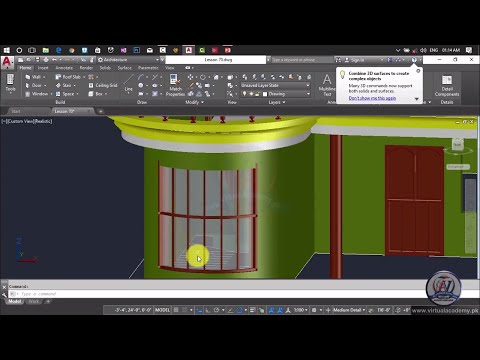The width and height of the screenshot is (480, 360).
Task: Open the 1:100 annotation scale dropdown
Action: click(x=300, y=310)
